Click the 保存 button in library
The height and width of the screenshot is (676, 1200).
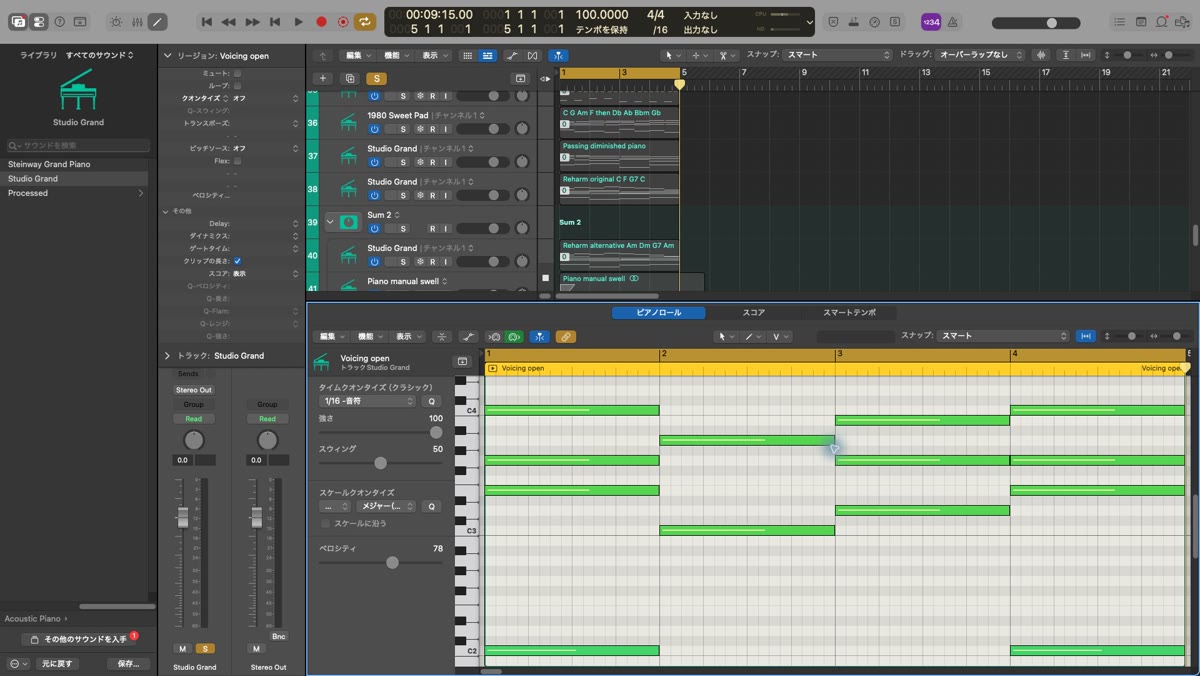coord(128,663)
